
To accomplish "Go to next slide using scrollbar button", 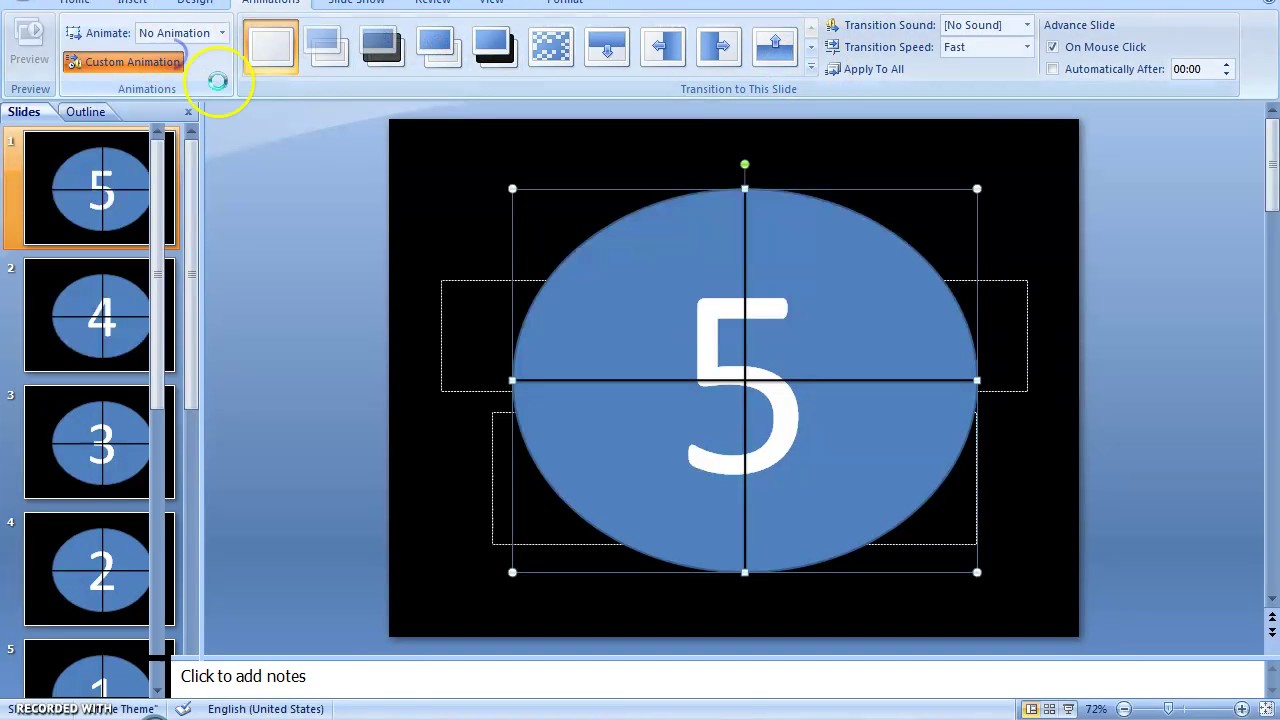I will tap(1272, 632).
